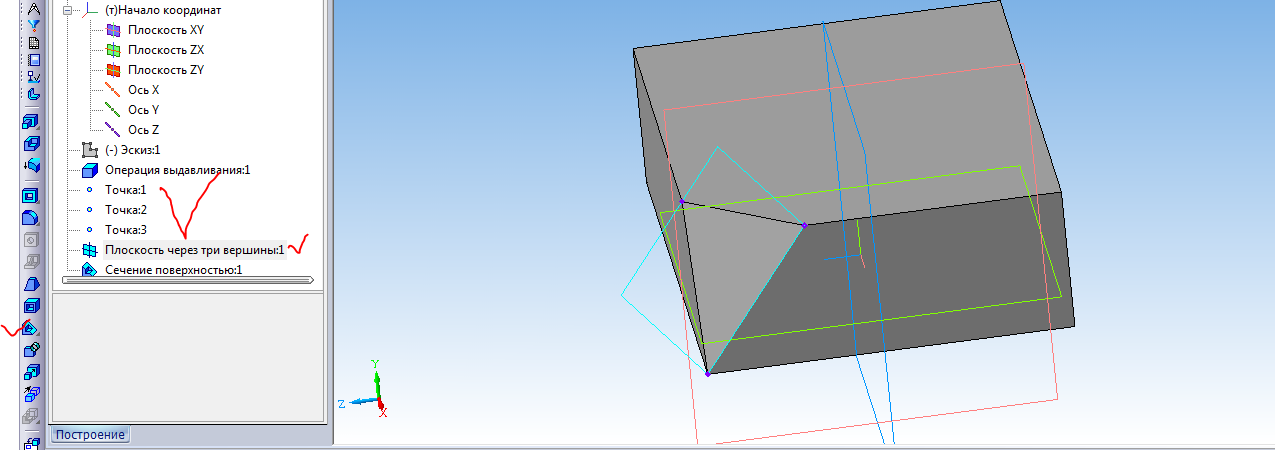
Task: Select Точка:2 in the model tree
Action: pyautogui.click(x=126, y=210)
